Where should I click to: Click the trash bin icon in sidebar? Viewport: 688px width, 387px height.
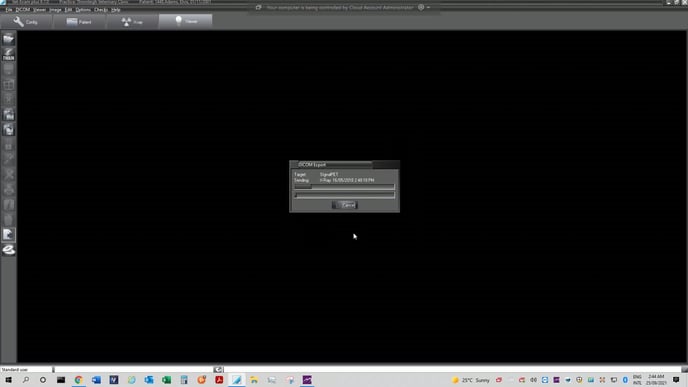coord(8,219)
